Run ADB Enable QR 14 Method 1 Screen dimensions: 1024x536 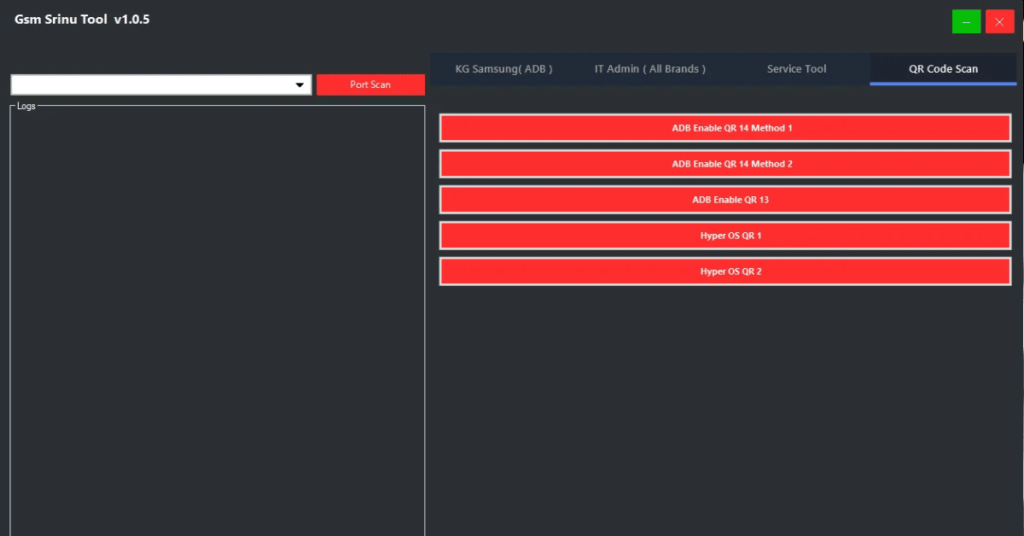click(725, 128)
